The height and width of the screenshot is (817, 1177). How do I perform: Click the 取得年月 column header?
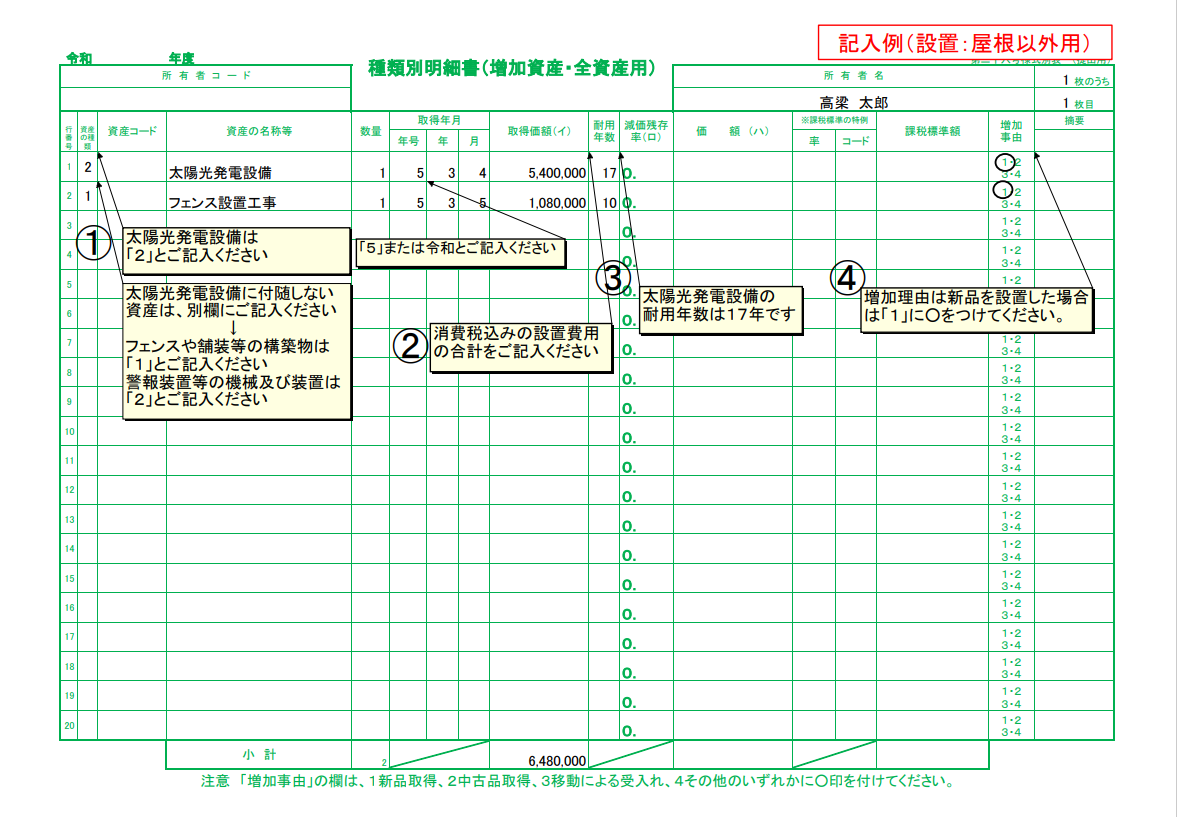click(x=439, y=119)
